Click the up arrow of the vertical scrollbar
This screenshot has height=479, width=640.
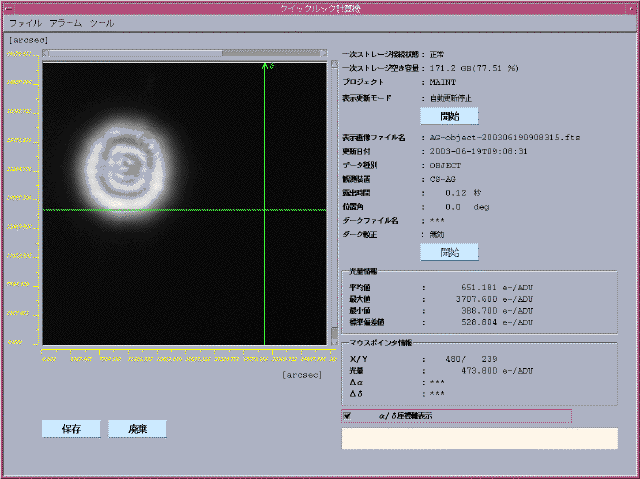coord(335,64)
